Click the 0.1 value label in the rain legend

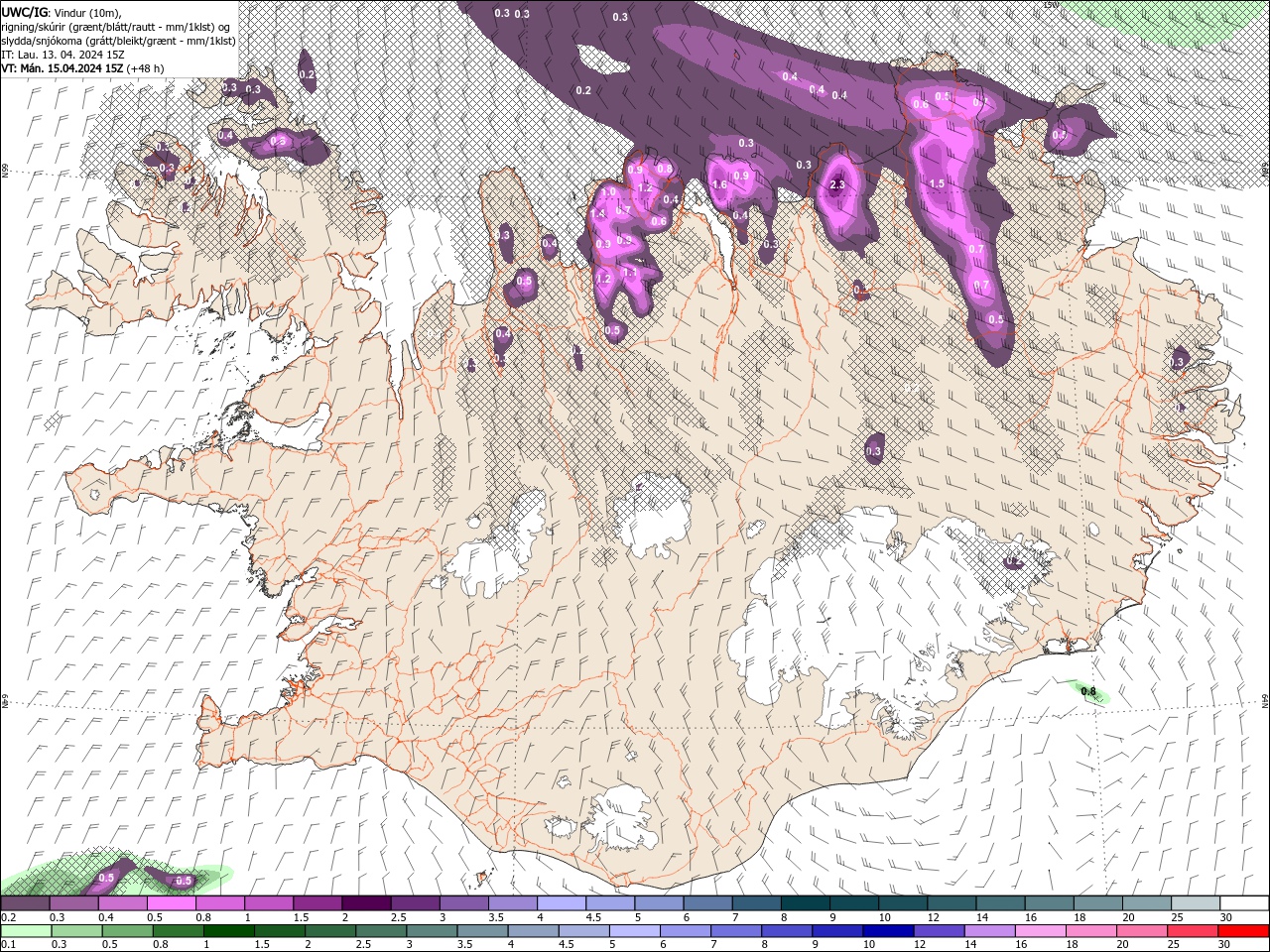coord(8,945)
